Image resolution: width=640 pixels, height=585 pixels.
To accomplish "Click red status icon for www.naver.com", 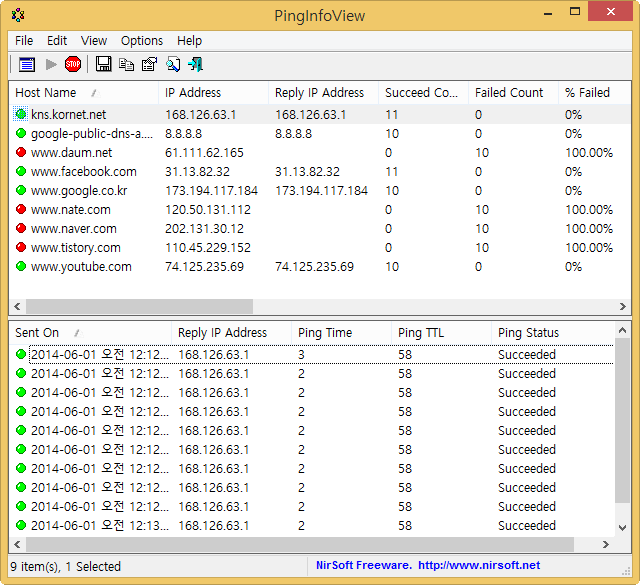I will 21,228.
